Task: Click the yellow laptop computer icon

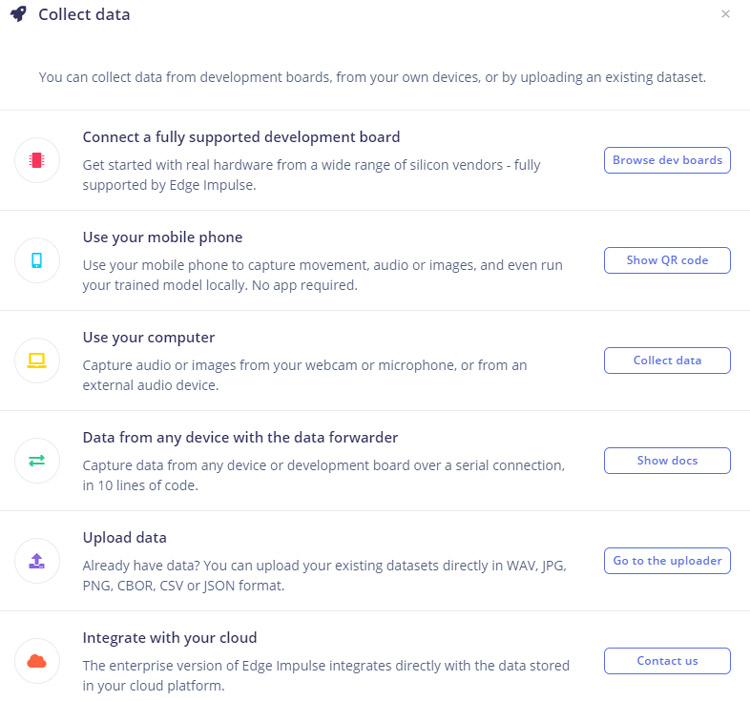Action: point(37,361)
